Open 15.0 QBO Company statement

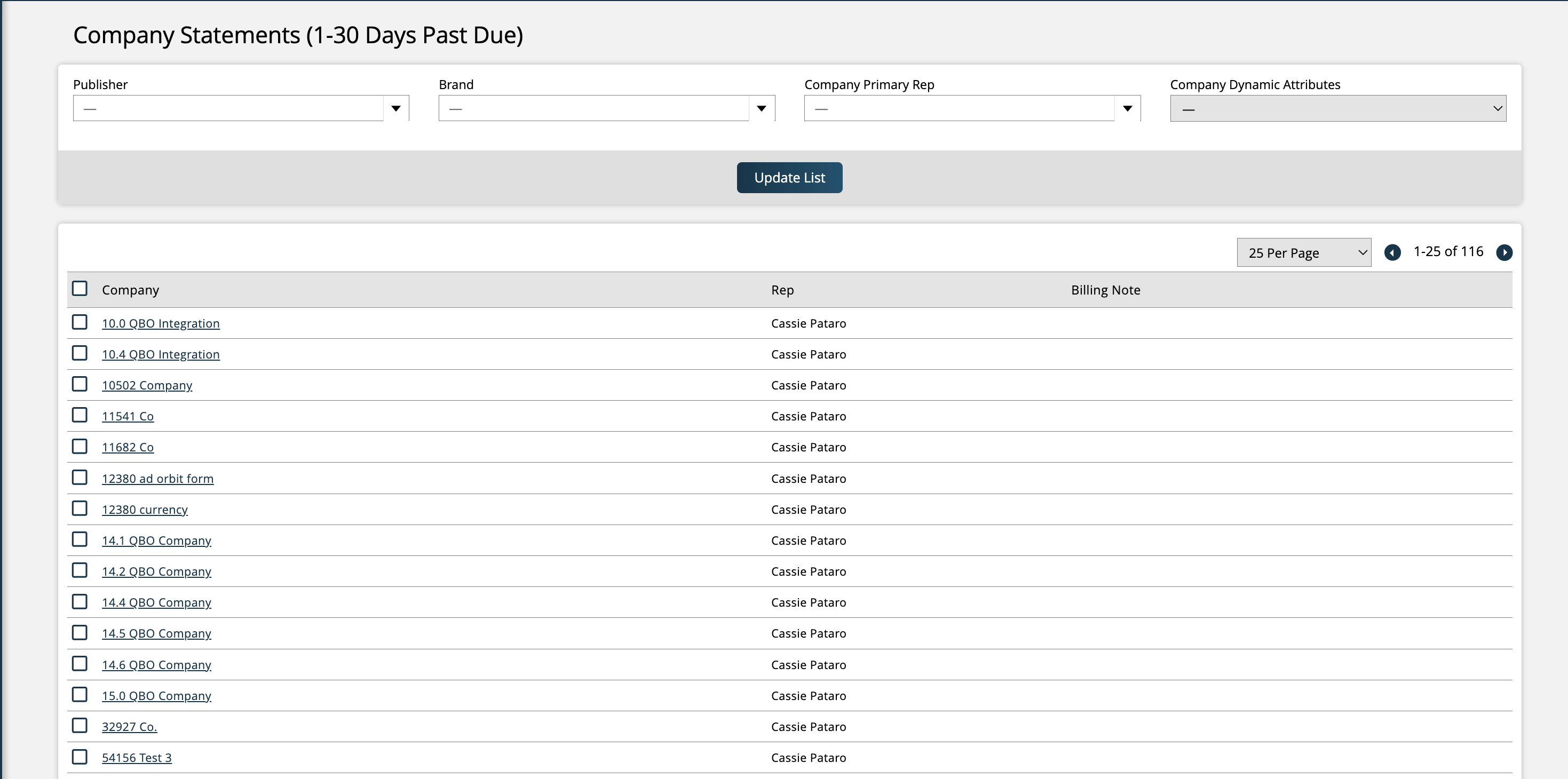click(156, 696)
